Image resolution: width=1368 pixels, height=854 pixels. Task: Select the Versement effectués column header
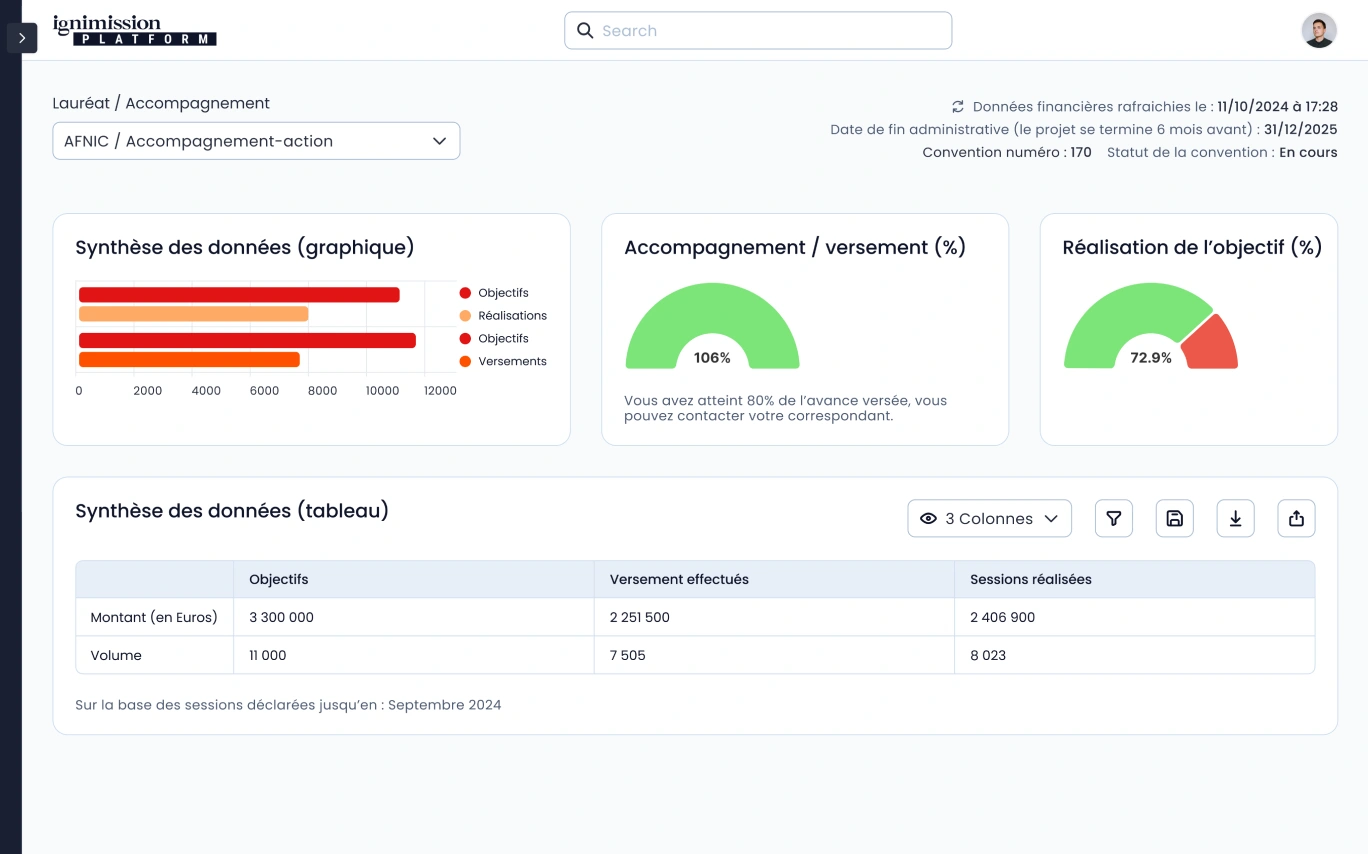click(679, 579)
